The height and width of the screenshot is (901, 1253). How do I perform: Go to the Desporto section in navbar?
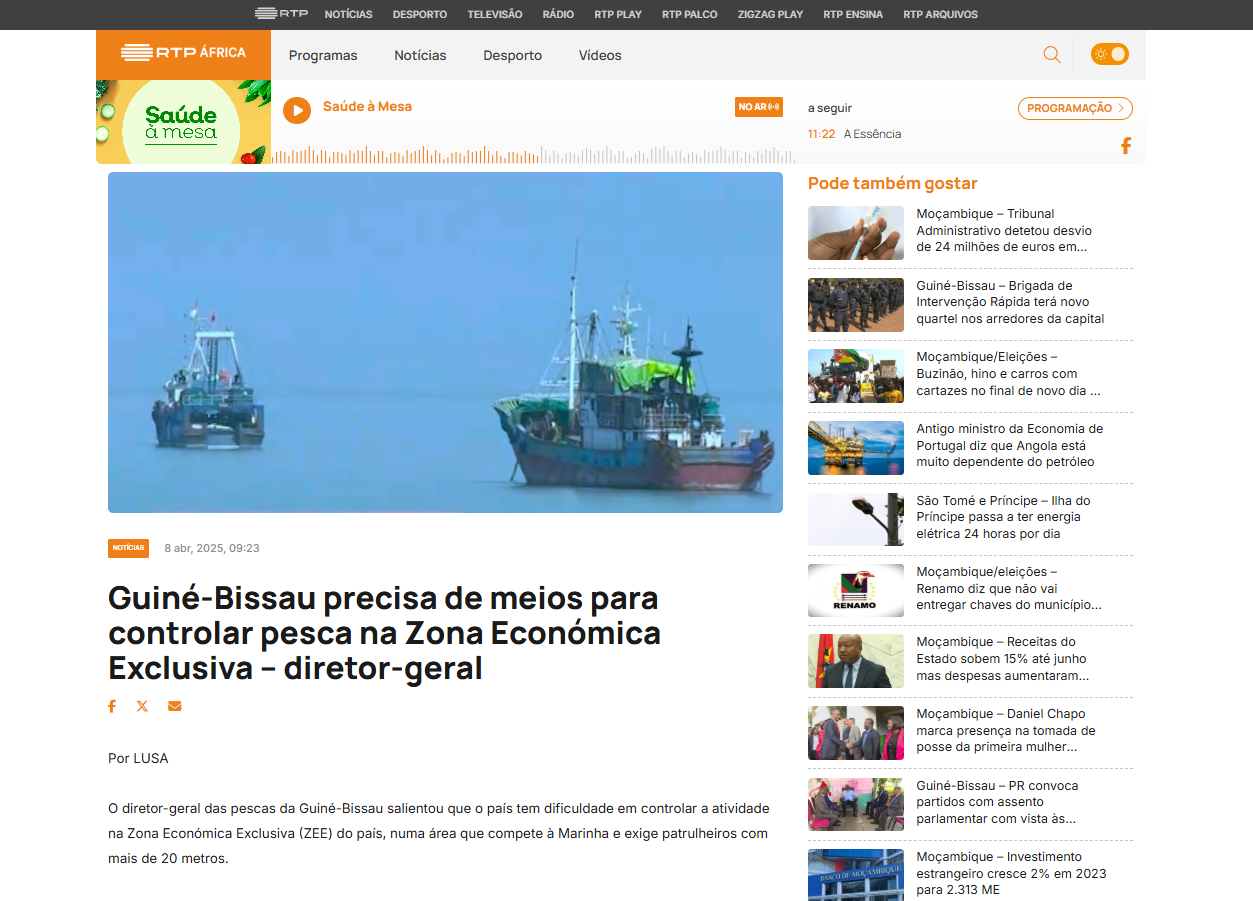pos(512,56)
